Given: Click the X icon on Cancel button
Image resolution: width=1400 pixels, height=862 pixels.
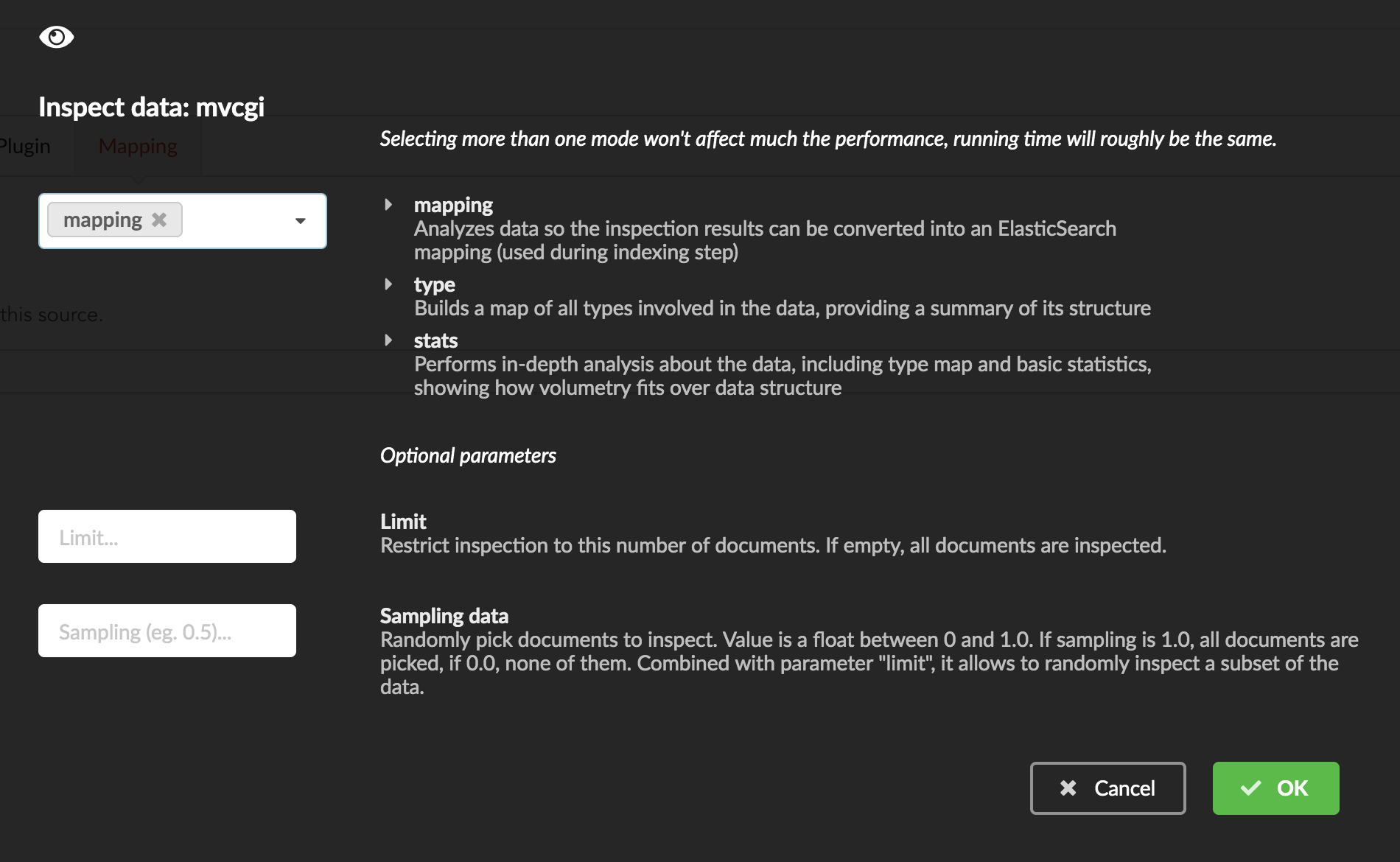Looking at the screenshot, I should (x=1068, y=788).
